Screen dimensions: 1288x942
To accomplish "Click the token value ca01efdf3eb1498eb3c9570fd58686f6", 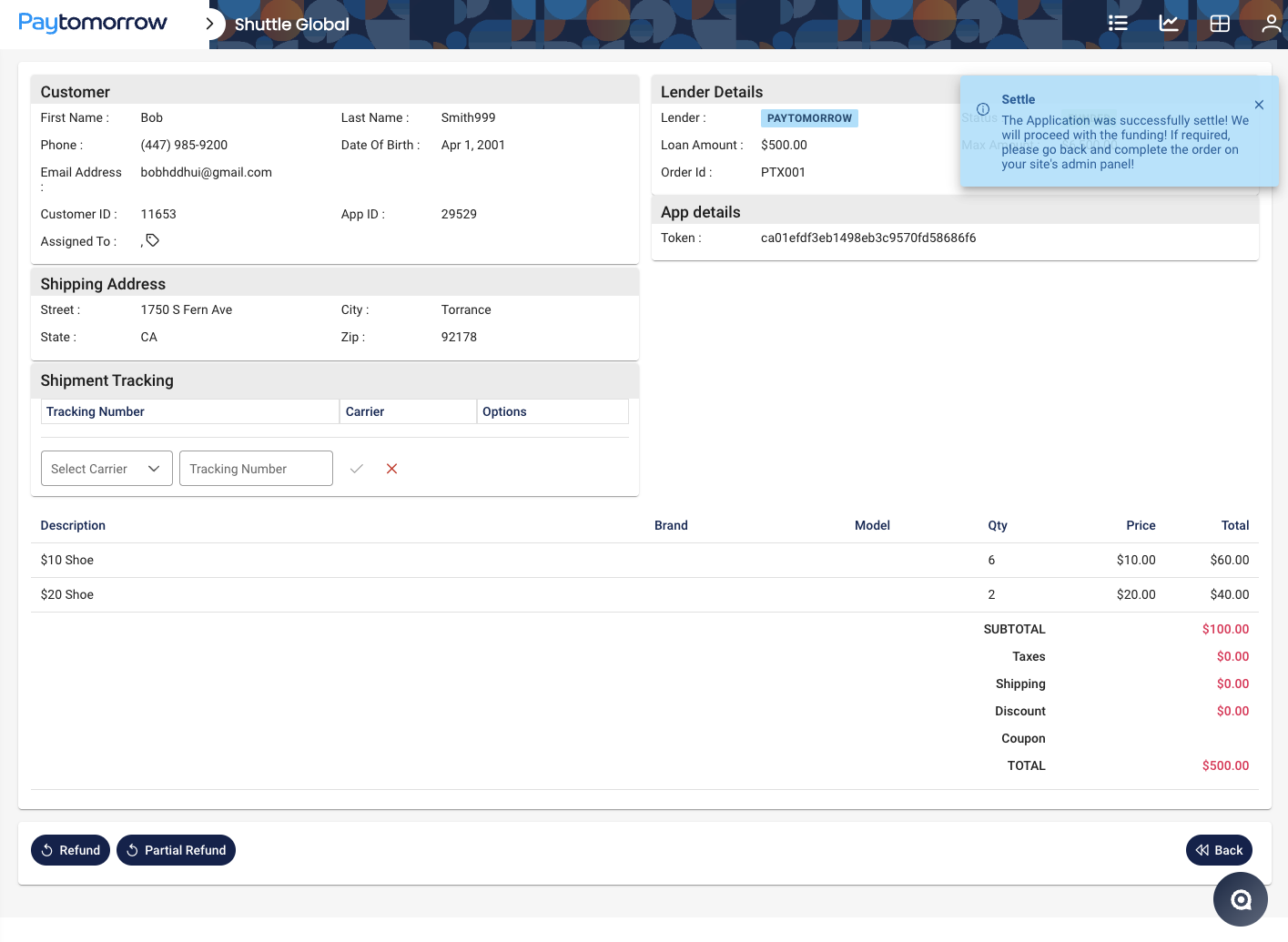I will 868,238.
